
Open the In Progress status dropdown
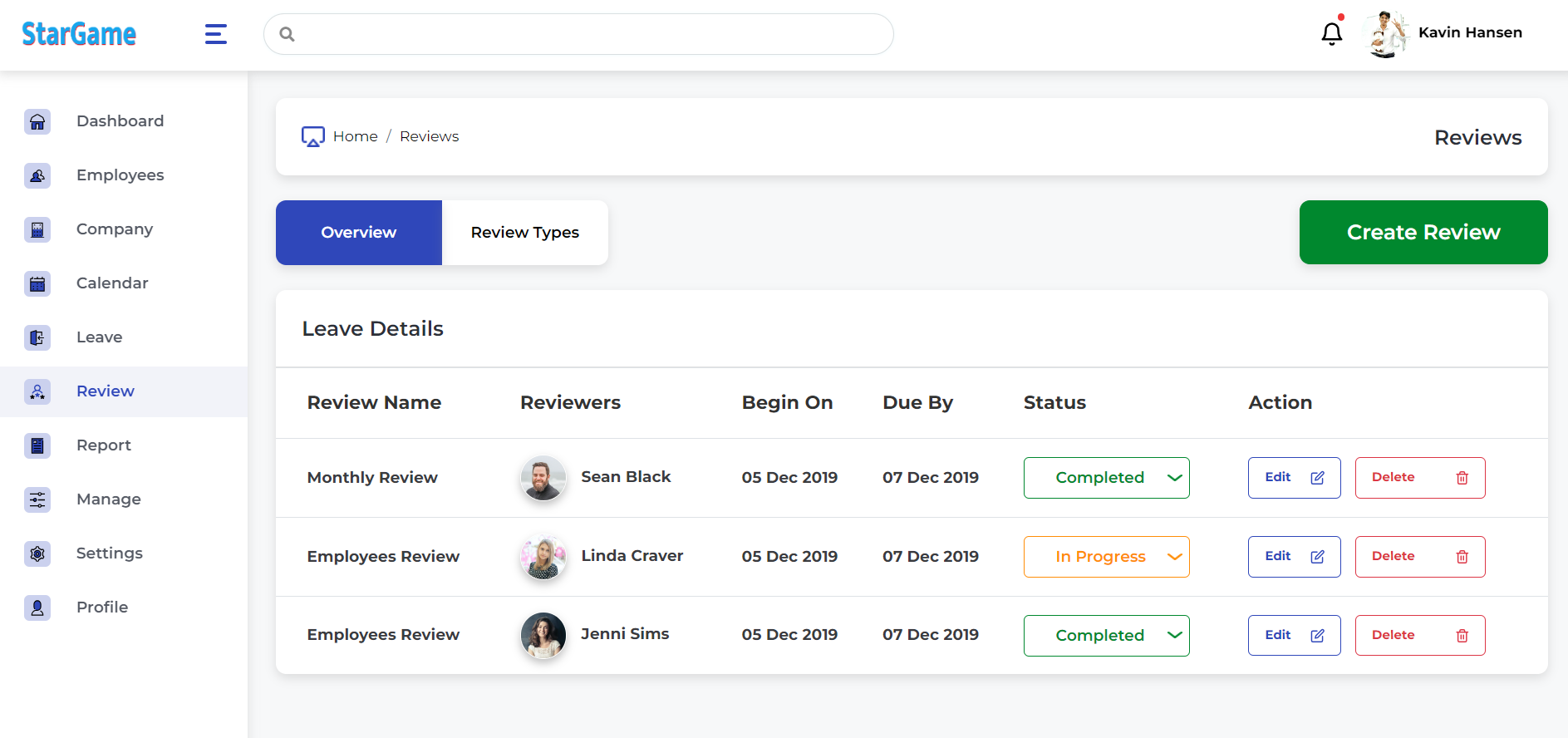[x=1106, y=557]
